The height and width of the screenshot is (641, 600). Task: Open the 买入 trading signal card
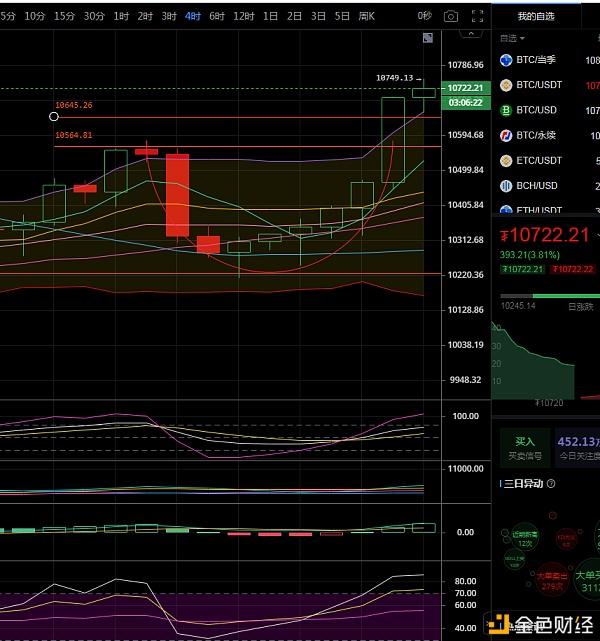525,448
